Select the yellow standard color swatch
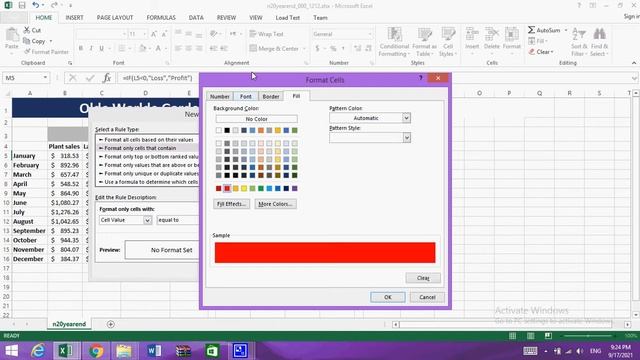Image resolution: width=640 pixels, height=360 pixels. (x=244, y=188)
